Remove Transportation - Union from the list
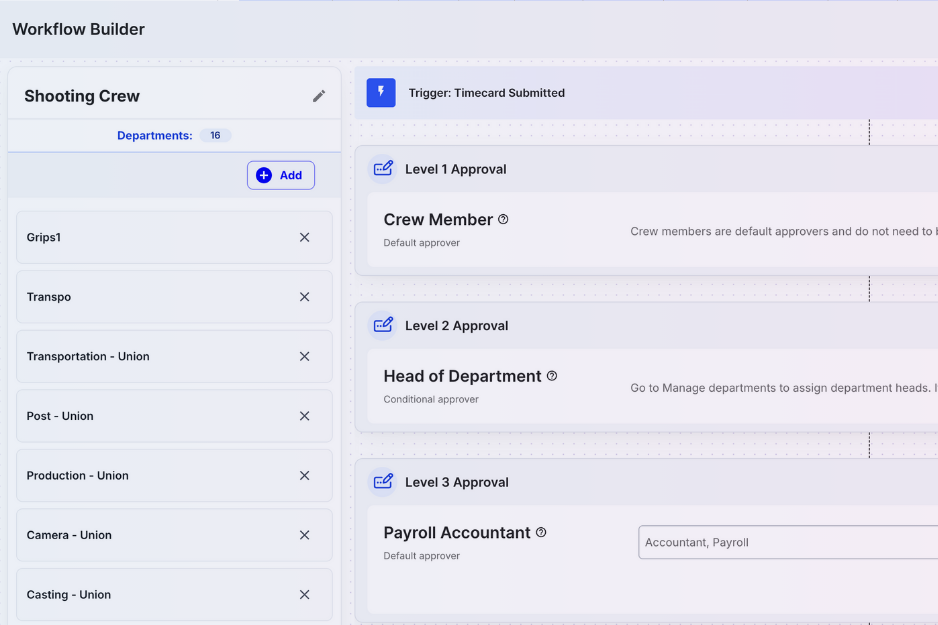The height and width of the screenshot is (625, 938). coord(305,356)
